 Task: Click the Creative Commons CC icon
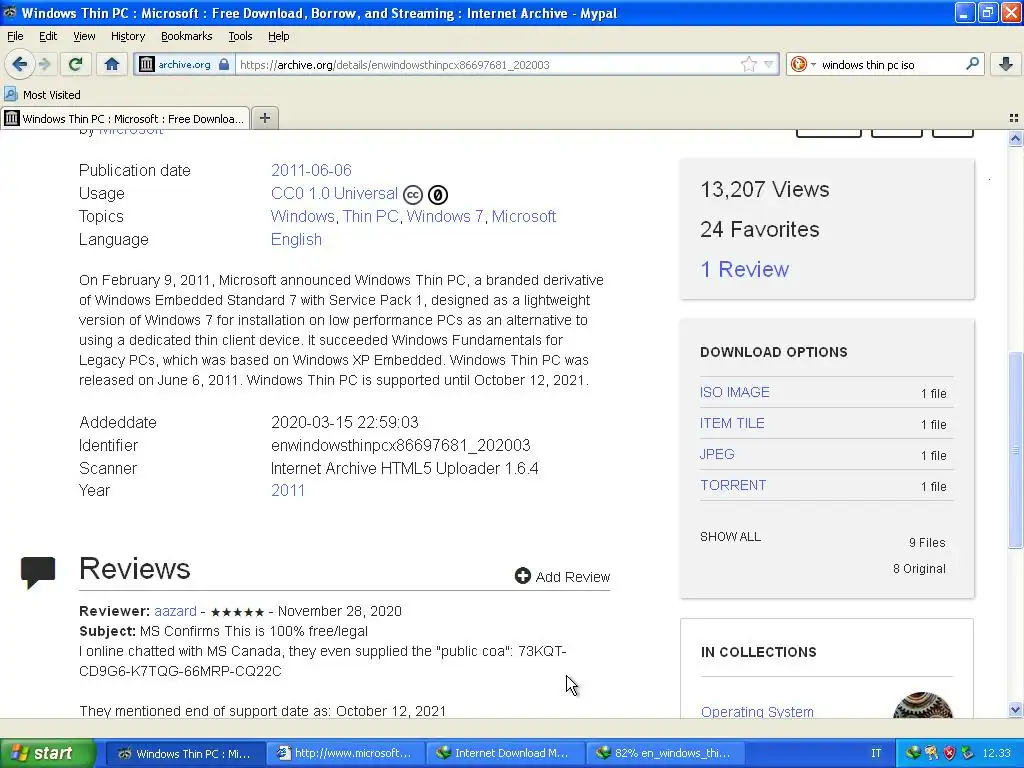(x=413, y=195)
